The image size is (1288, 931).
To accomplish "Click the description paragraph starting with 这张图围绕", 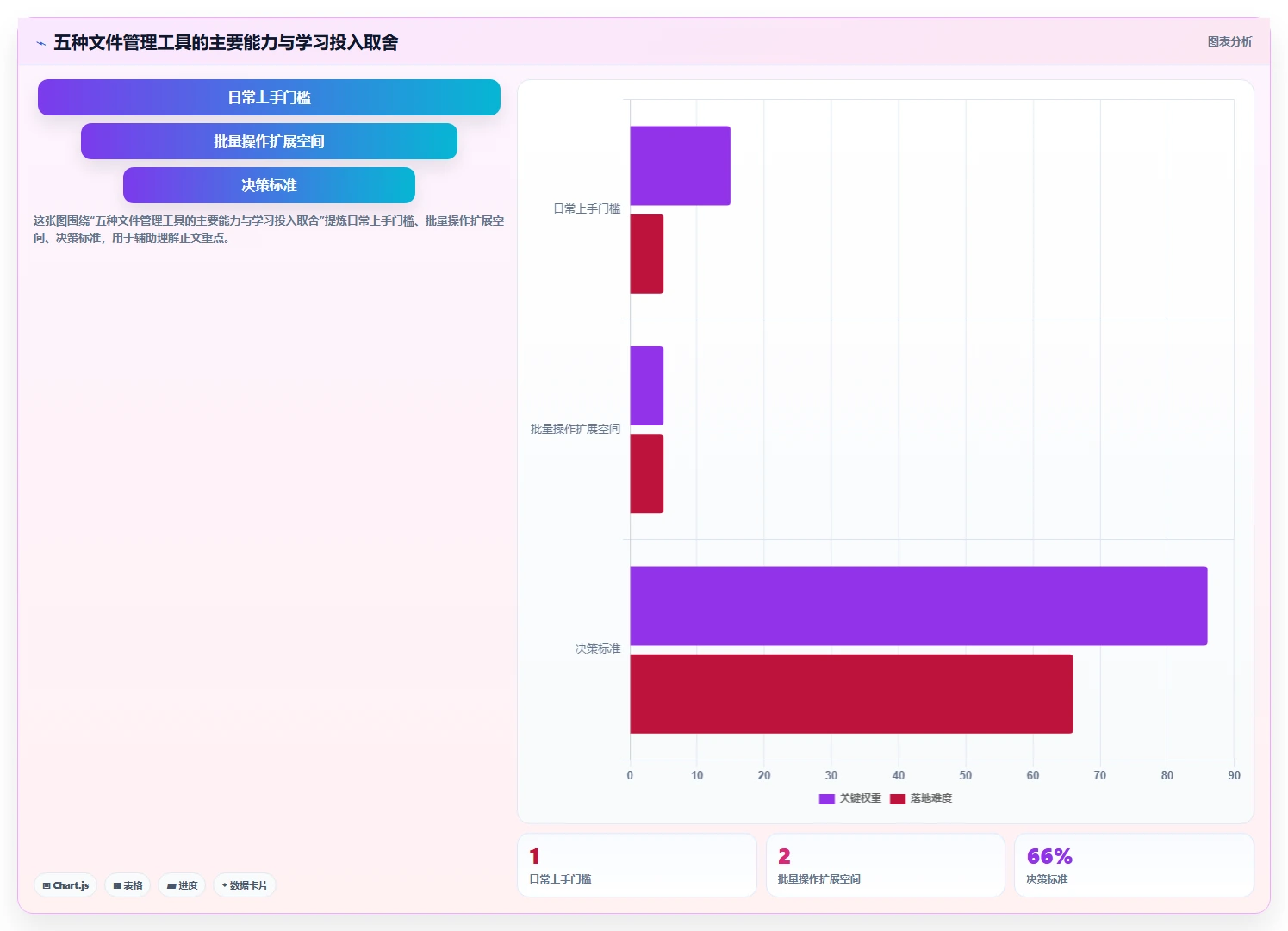I will pyautogui.click(x=269, y=229).
